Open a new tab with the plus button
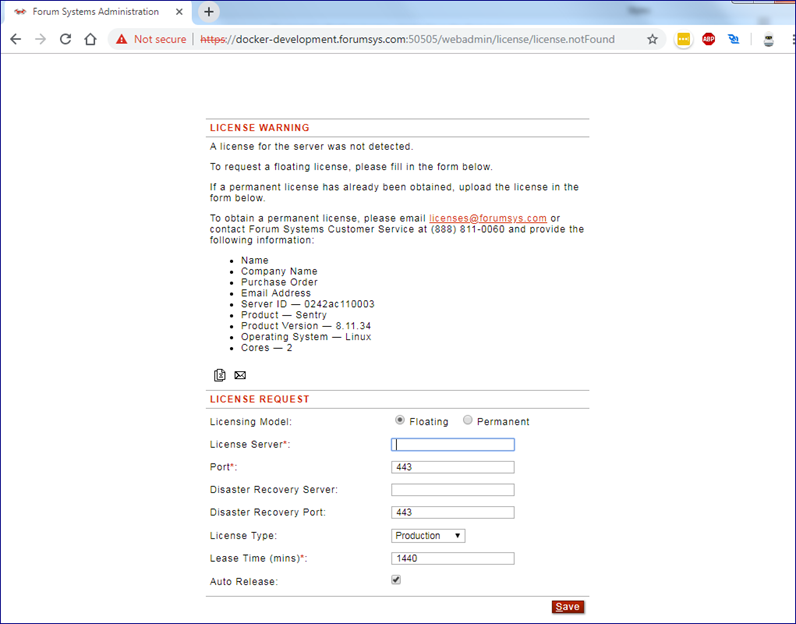 click(209, 12)
